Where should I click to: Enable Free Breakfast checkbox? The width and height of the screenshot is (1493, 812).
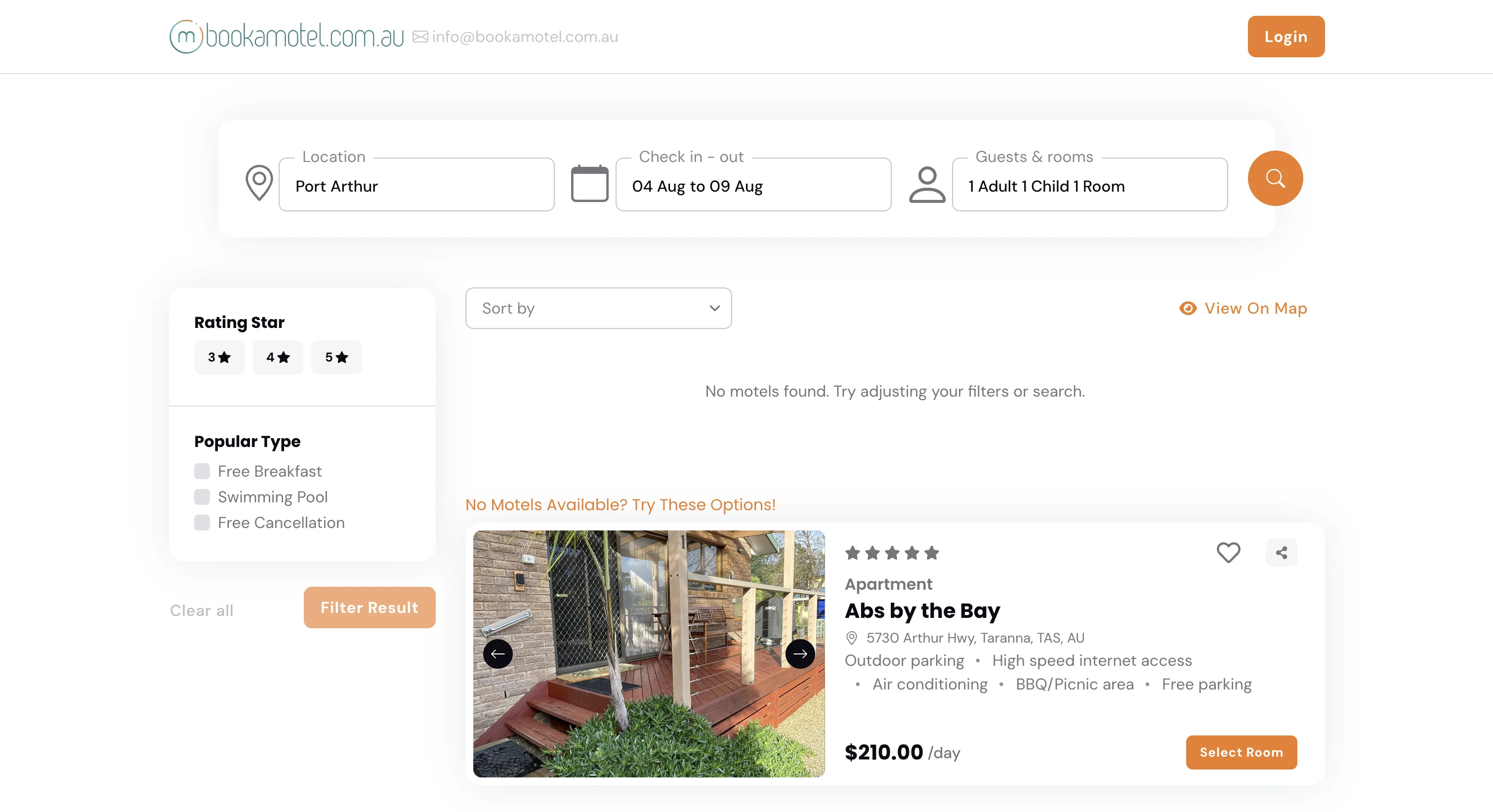tap(202, 471)
